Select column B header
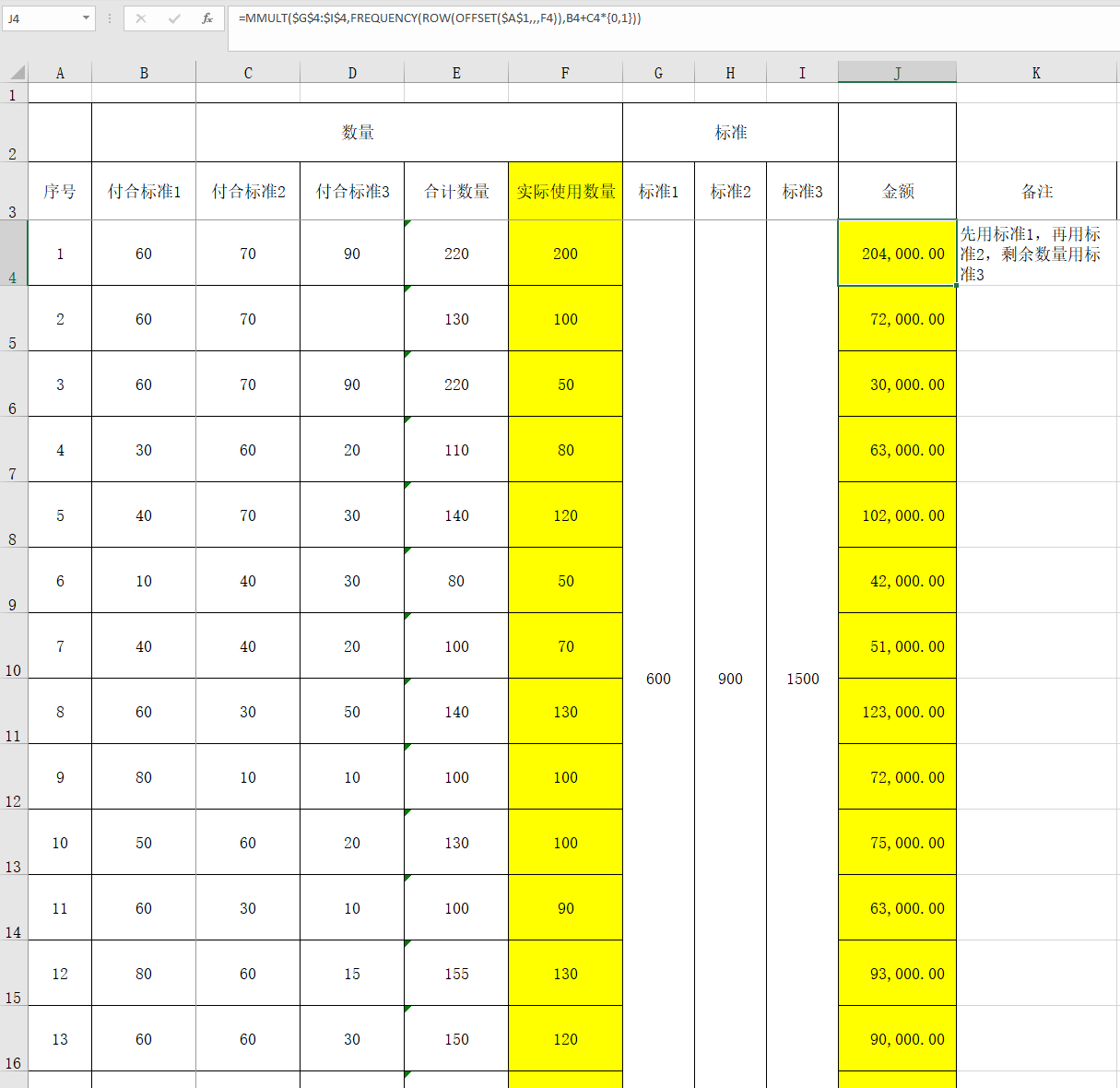1120x1088 pixels. tap(144, 73)
